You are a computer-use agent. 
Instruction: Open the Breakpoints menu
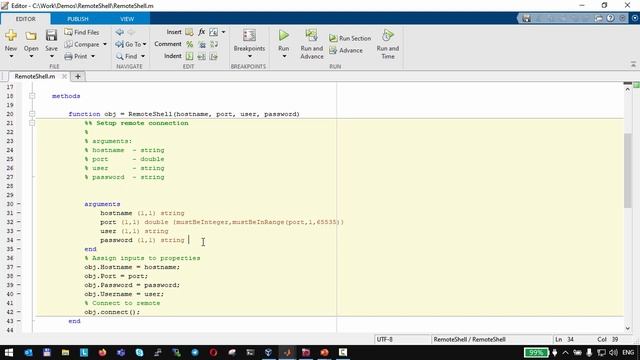(x=249, y=43)
